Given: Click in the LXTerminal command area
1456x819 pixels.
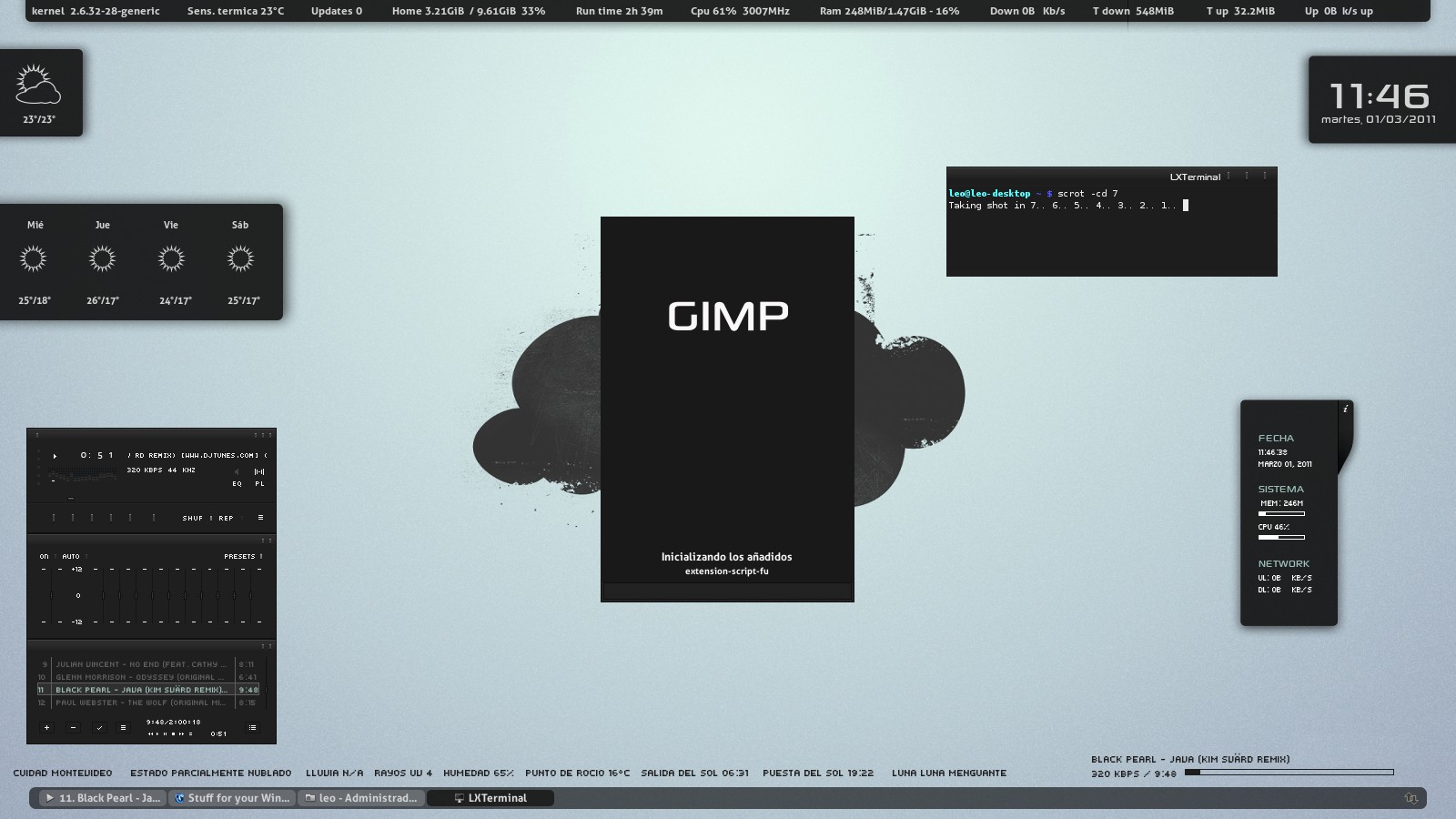Looking at the screenshot, I should tap(1112, 232).
